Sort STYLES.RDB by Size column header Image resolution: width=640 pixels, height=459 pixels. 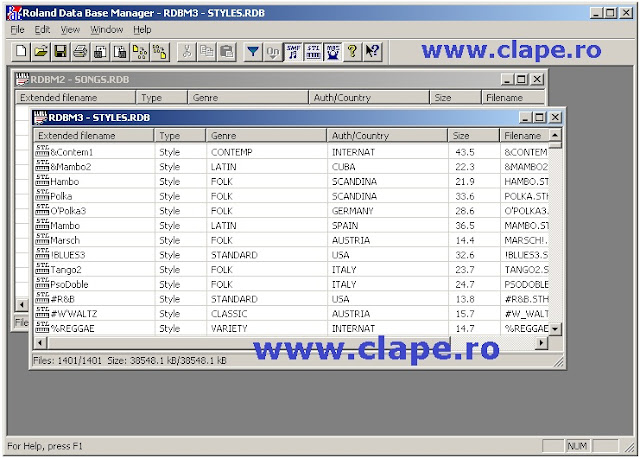coord(473,135)
